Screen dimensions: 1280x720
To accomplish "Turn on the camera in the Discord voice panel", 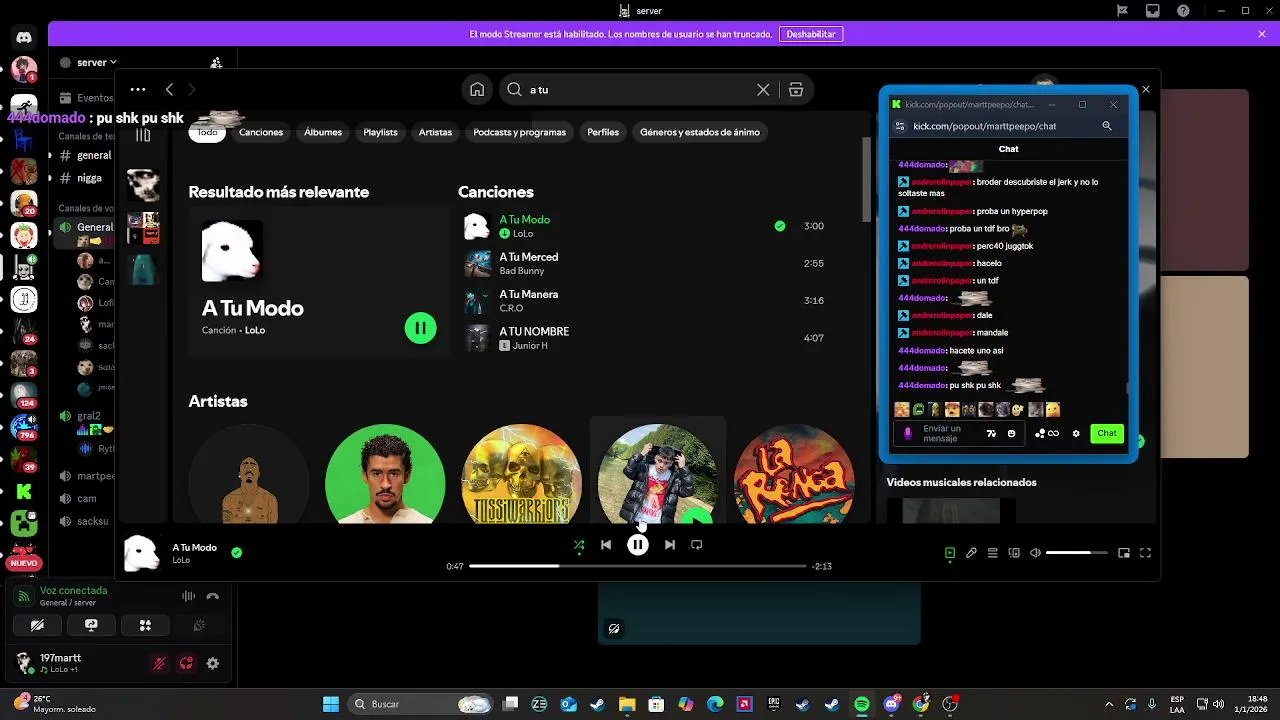I will point(37,626).
